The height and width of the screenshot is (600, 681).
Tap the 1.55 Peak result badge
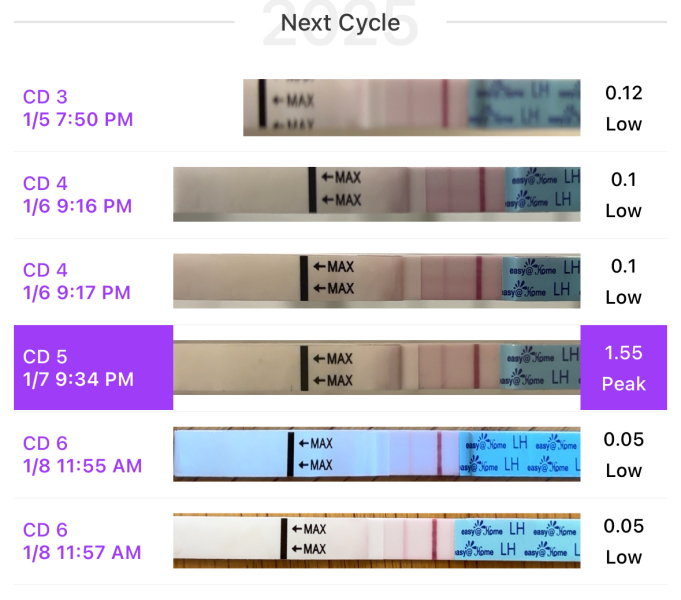(624, 367)
